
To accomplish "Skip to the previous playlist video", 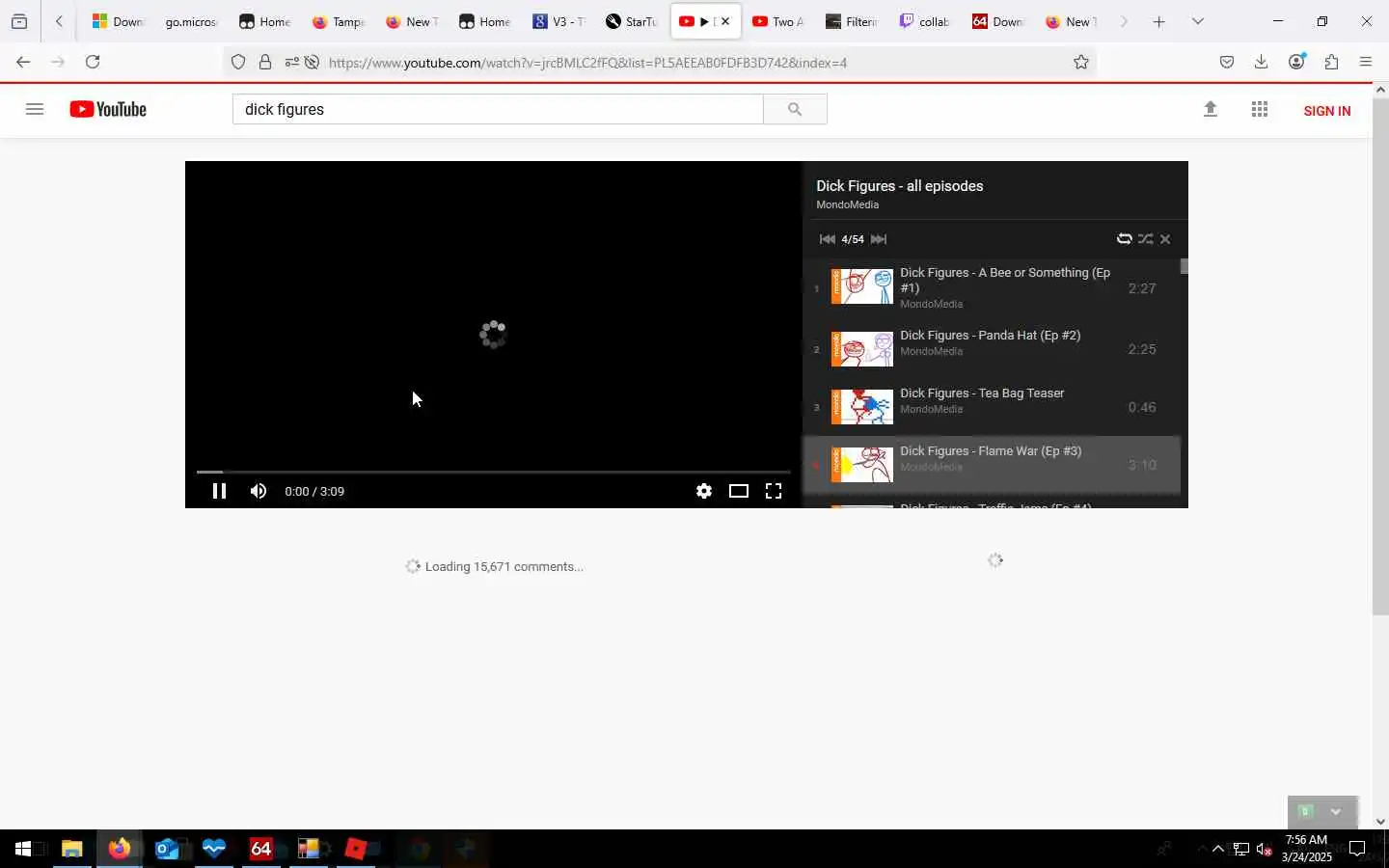I will pyautogui.click(x=827, y=239).
